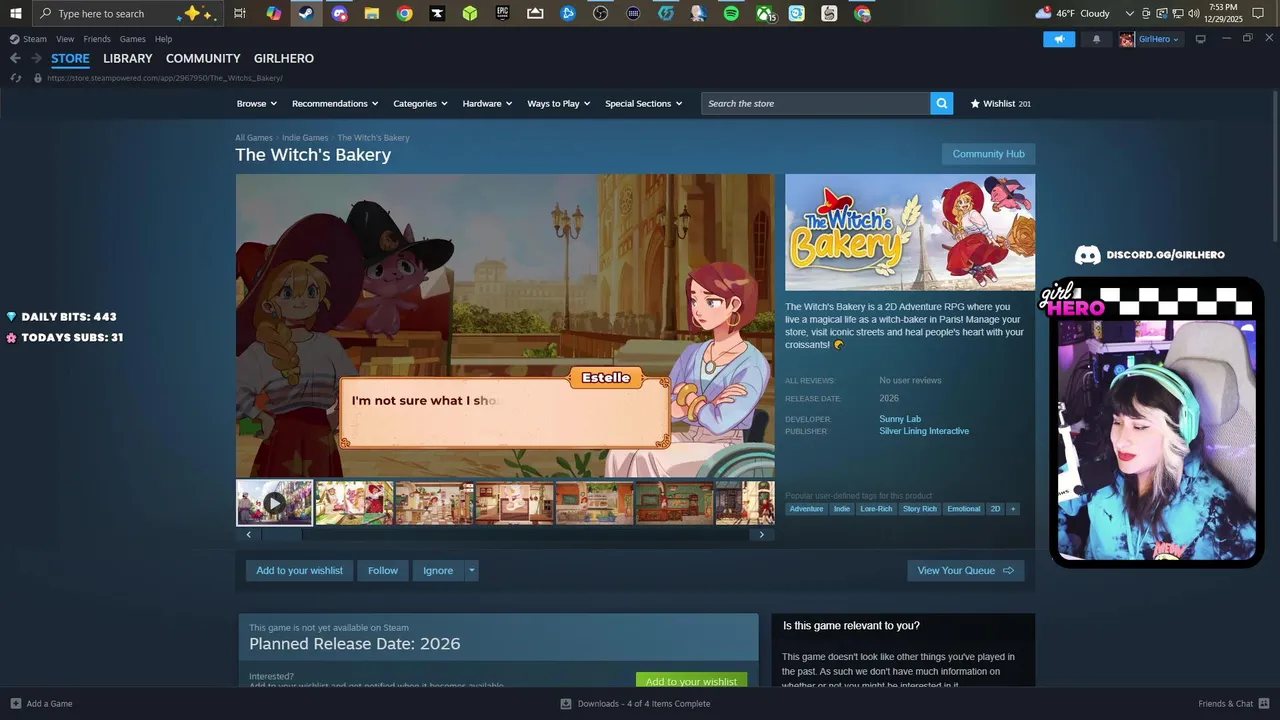Select the Emotional tag
This screenshot has height=720, width=1280.
click(x=964, y=509)
